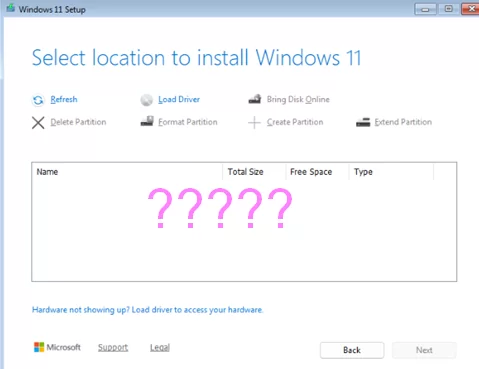479x369 pixels.
Task: Minimize the Windows 11 Setup window
Action: (x=425, y=9)
